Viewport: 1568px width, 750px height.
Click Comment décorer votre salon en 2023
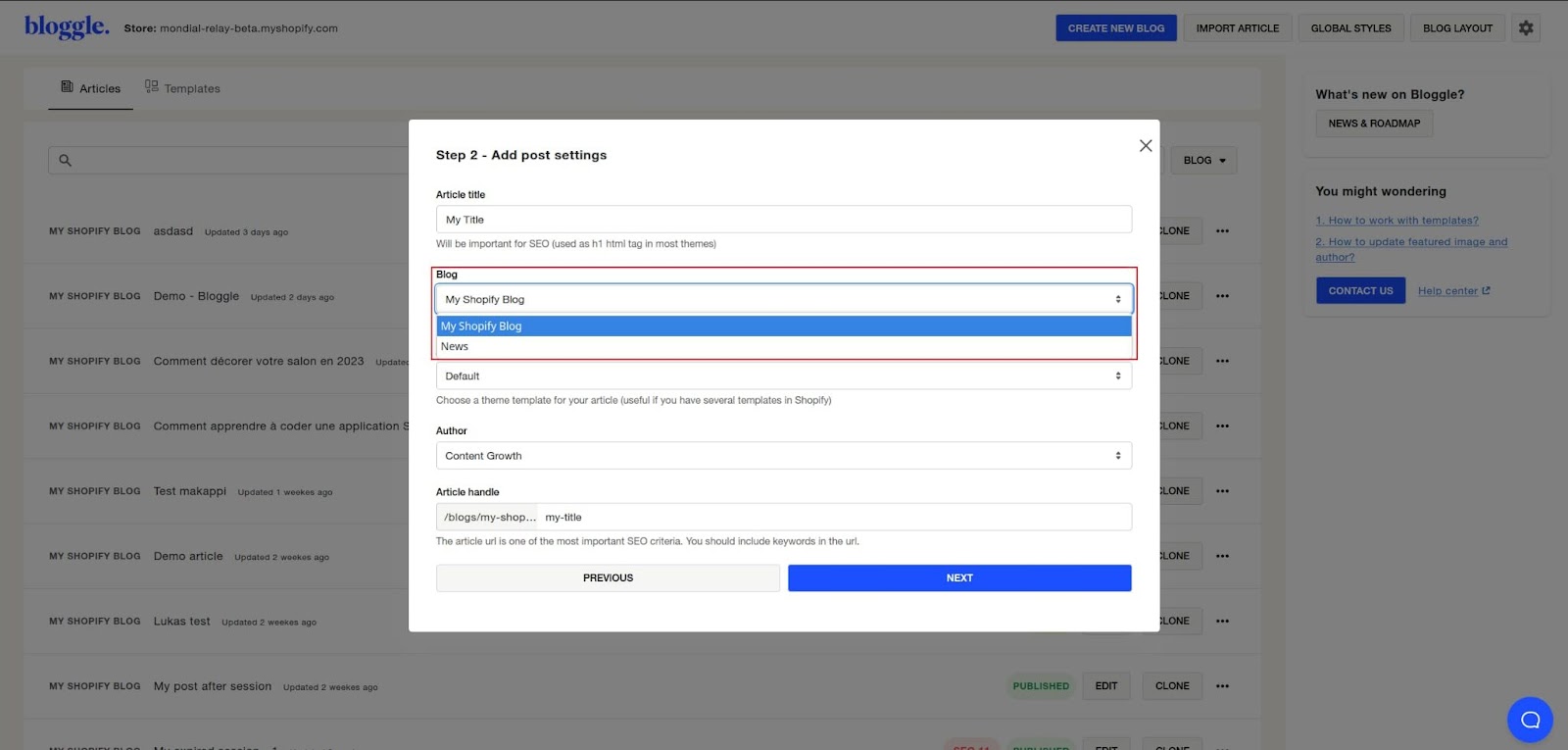259,361
